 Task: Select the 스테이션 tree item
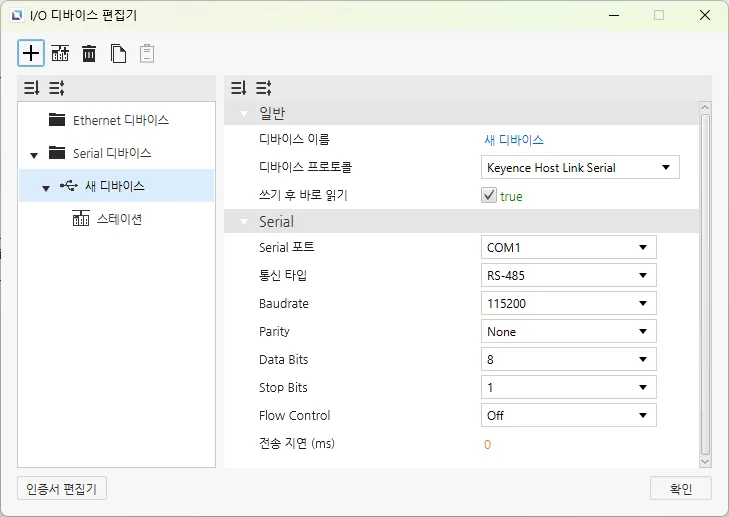click(x=118, y=219)
